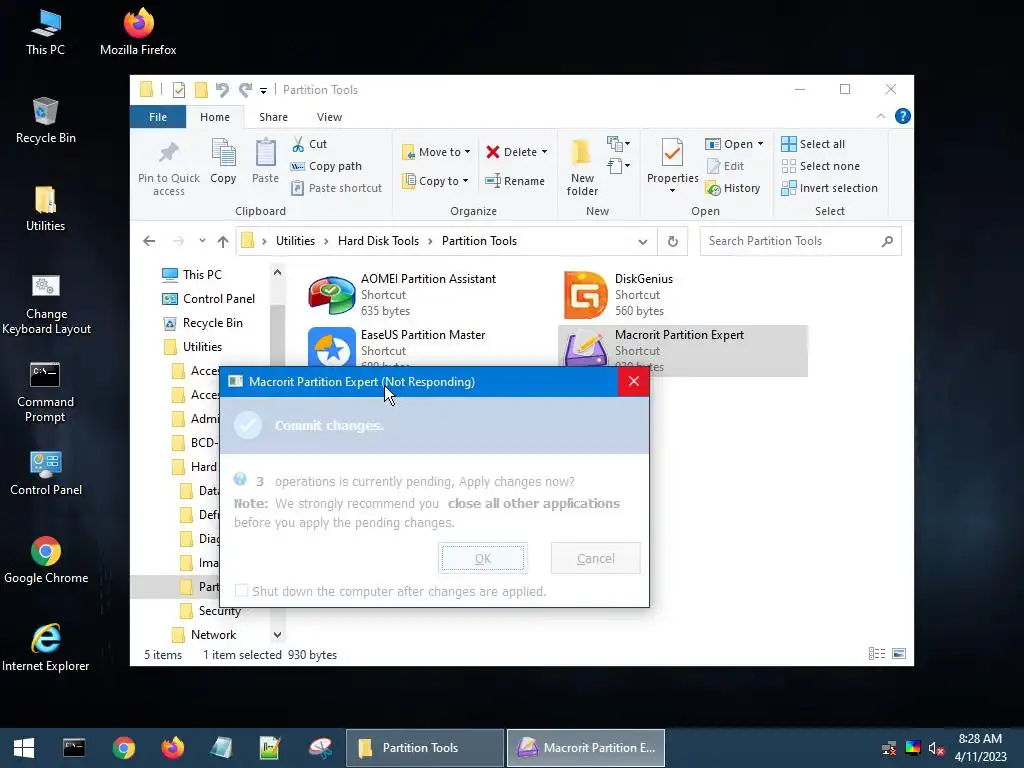The image size is (1024, 768).
Task: Click Partition Tools taskbar button
Action: (424, 748)
